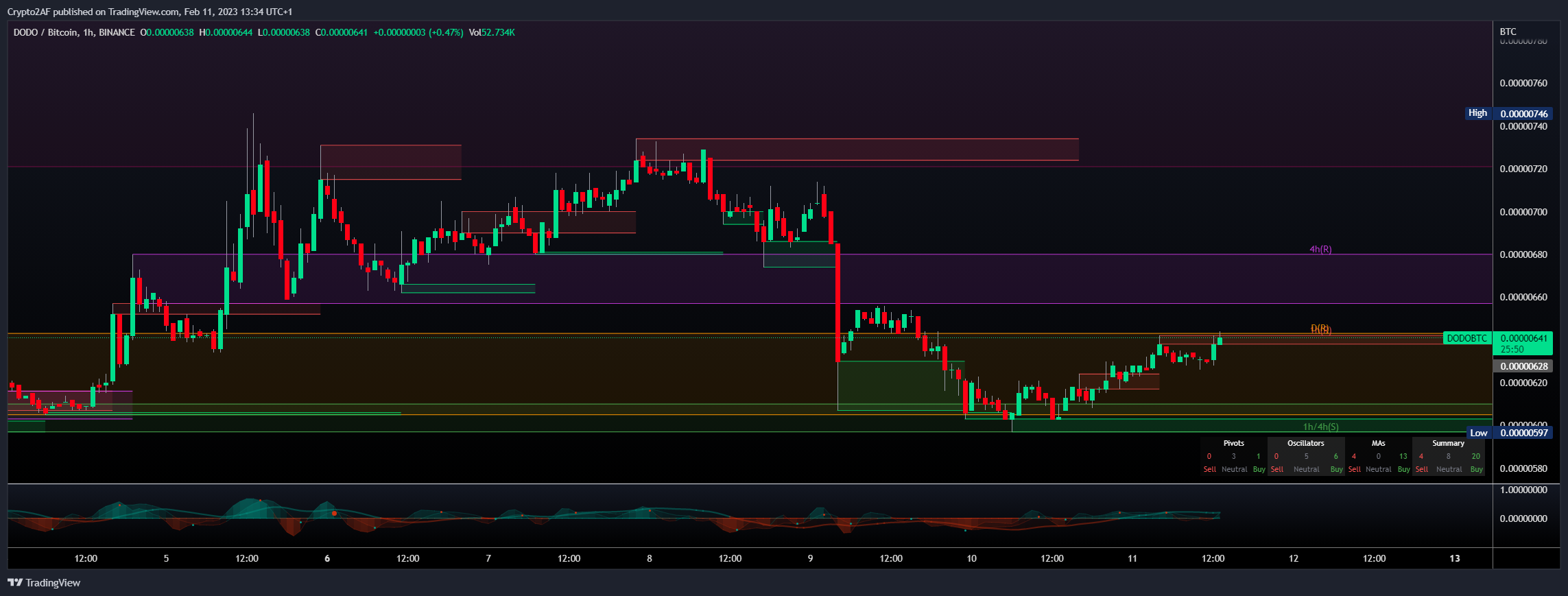Click the Oscillators Buy count 6
1568x596 pixels.
[x=1335, y=456]
